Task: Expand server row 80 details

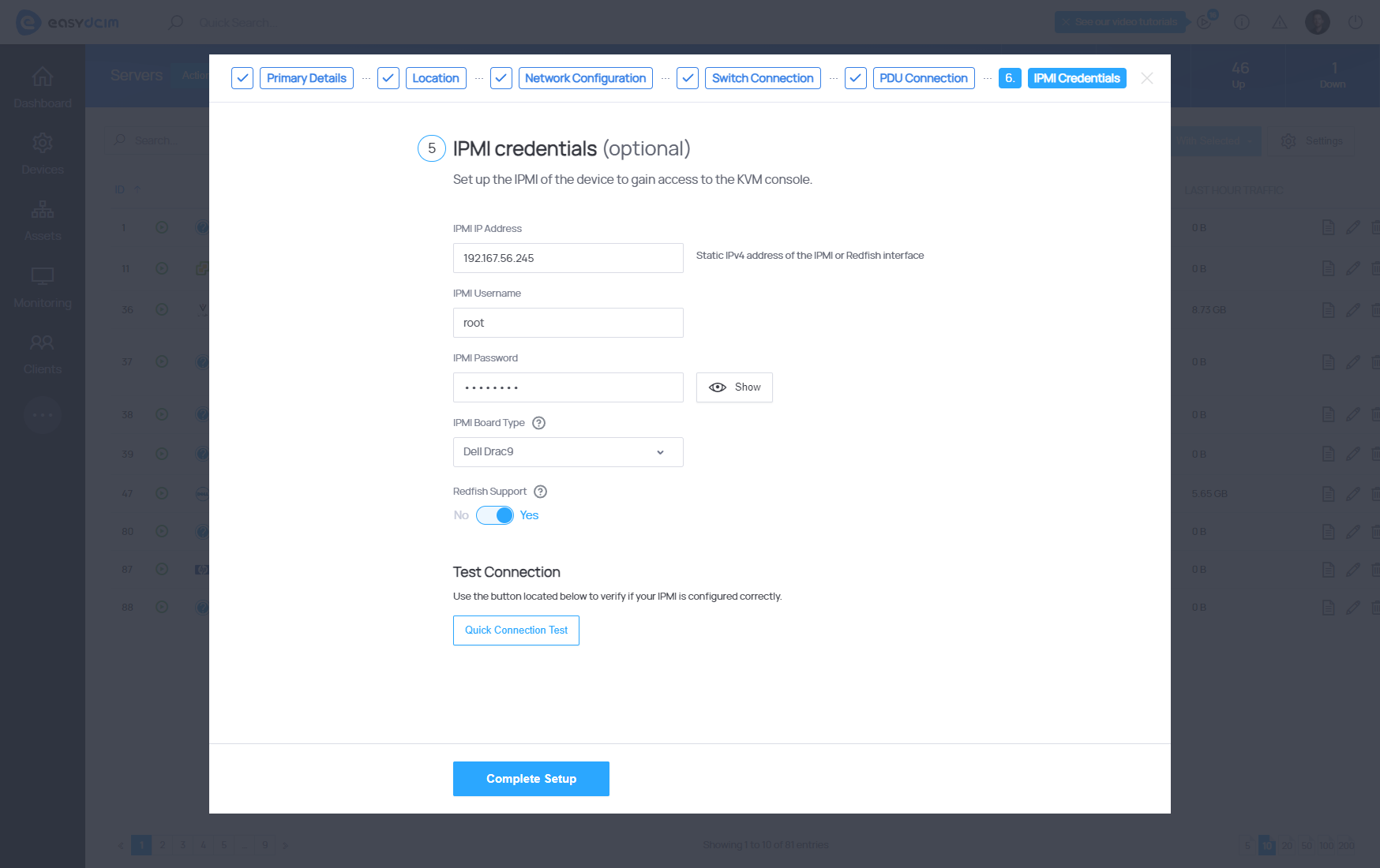Action: pos(162,531)
